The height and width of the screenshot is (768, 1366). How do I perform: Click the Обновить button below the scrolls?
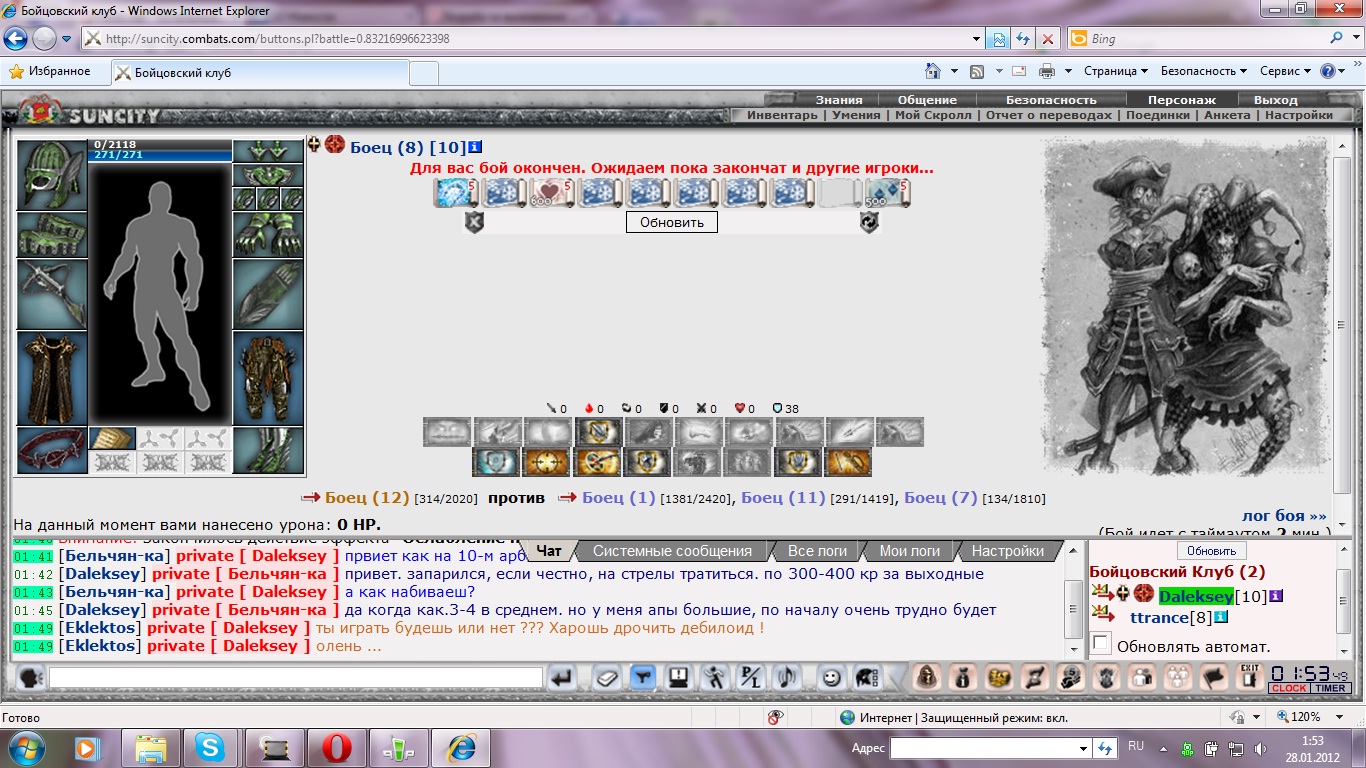672,222
